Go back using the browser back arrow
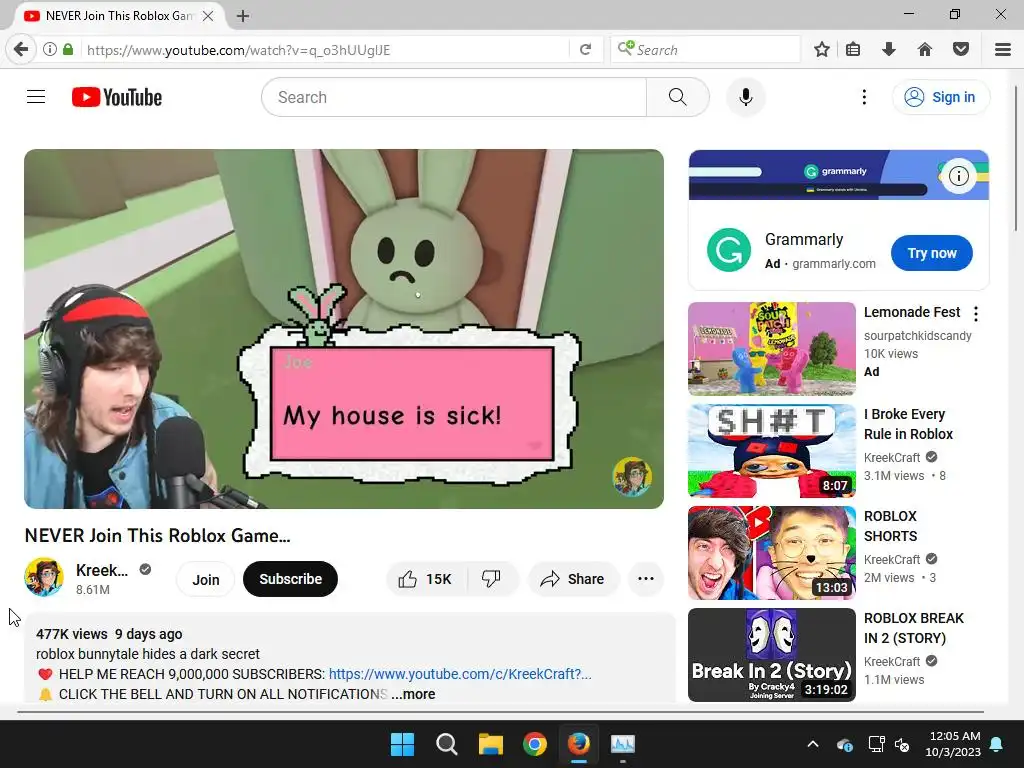This screenshot has width=1024, height=768. click(21, 50)
